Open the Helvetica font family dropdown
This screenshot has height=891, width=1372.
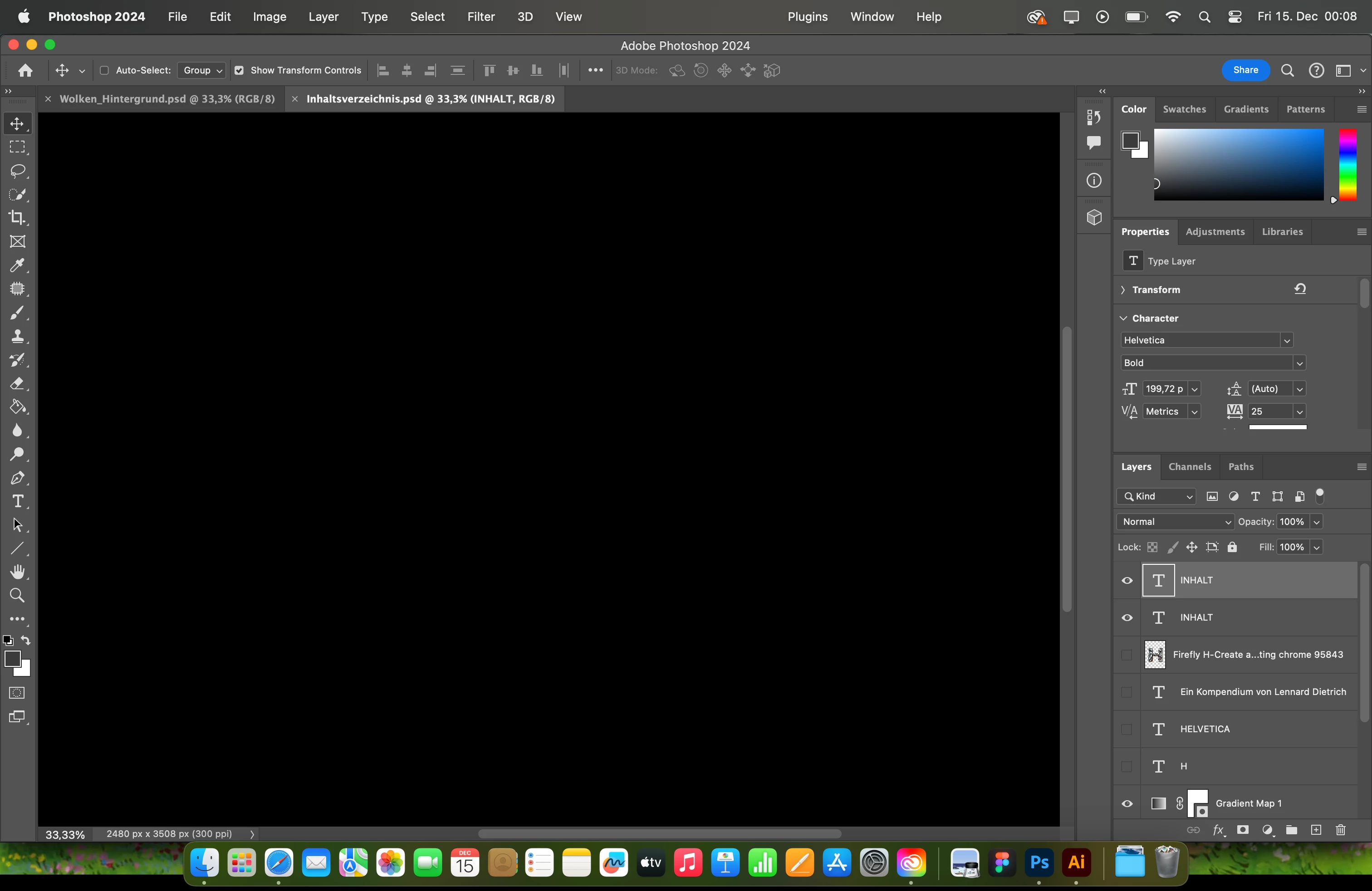click(1287, 341)
